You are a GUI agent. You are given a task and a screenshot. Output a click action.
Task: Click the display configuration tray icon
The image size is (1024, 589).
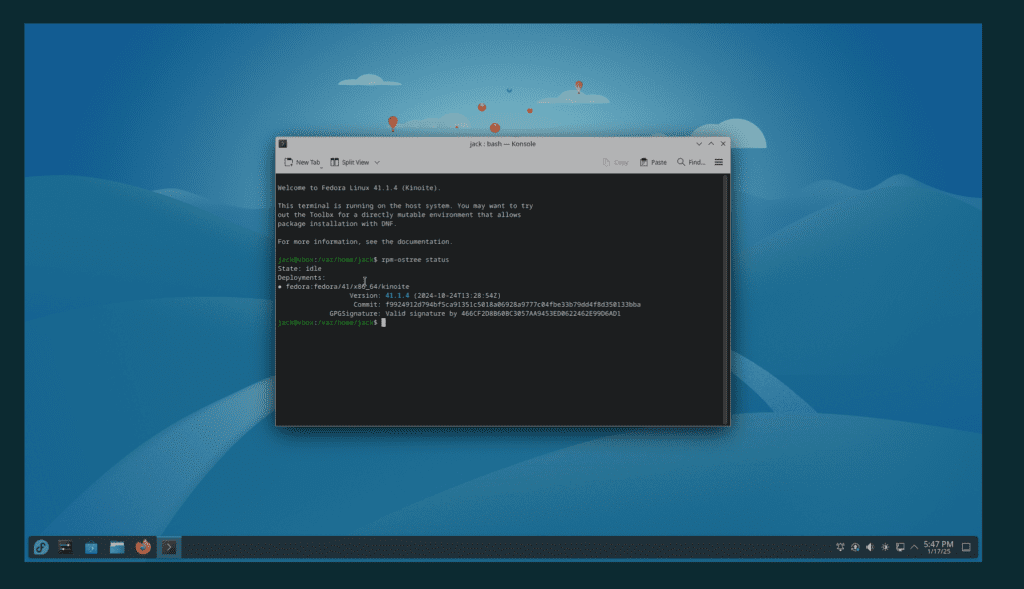900,547
